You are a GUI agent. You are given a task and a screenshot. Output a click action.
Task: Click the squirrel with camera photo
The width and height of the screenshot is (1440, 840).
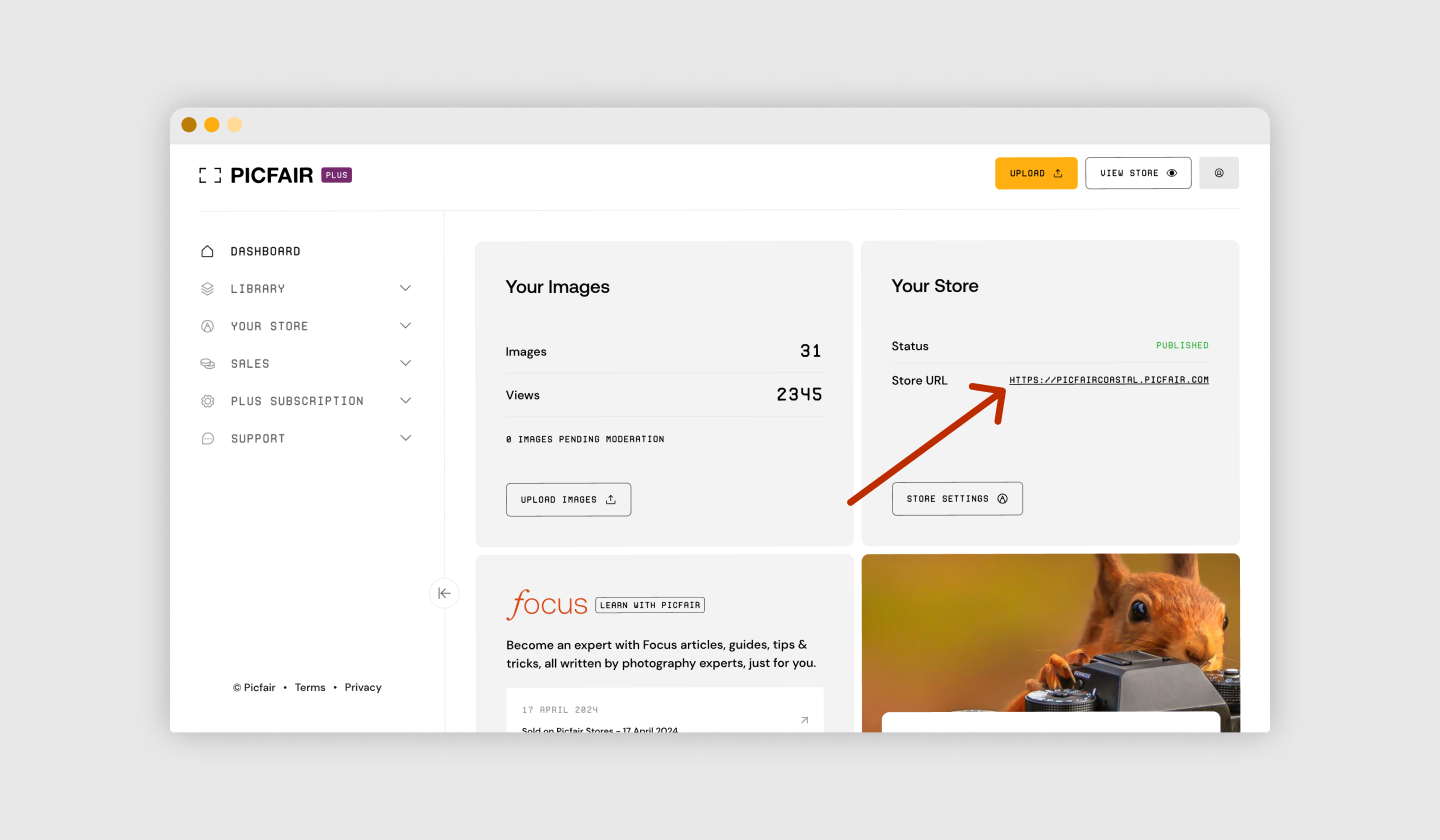(1050, 643)
